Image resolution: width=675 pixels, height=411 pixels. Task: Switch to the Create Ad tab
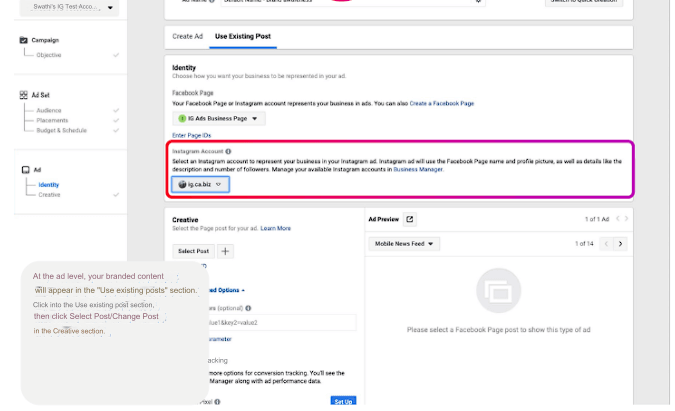187,37
